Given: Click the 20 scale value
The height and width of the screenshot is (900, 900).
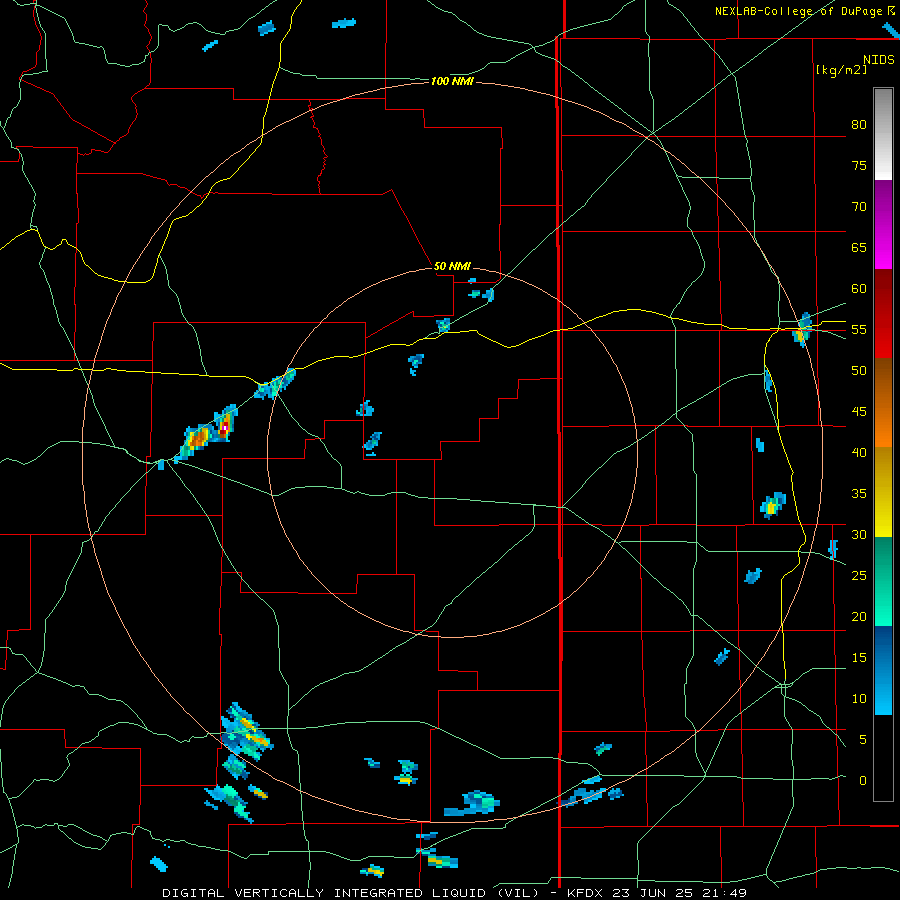Looking at the screenshot, I should pyautogui.click(x=859, y=616).
